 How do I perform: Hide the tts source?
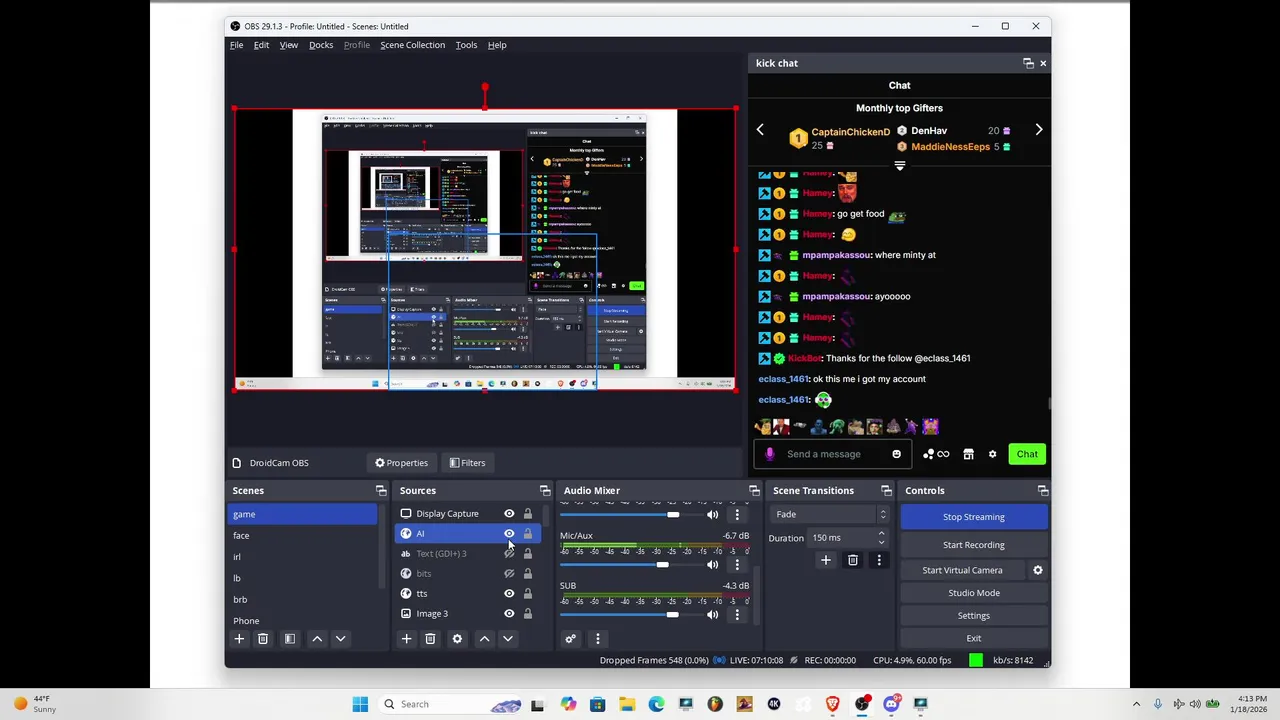coord(509,594)
